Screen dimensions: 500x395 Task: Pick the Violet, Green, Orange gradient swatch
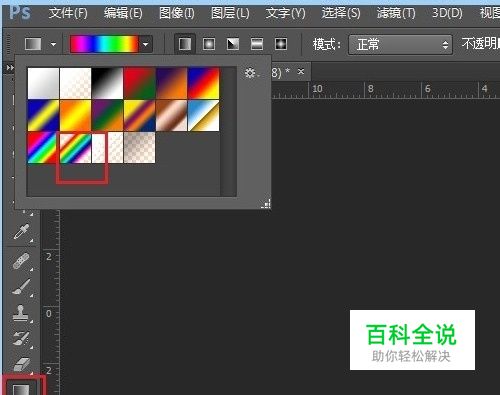[x=107, y=115]
